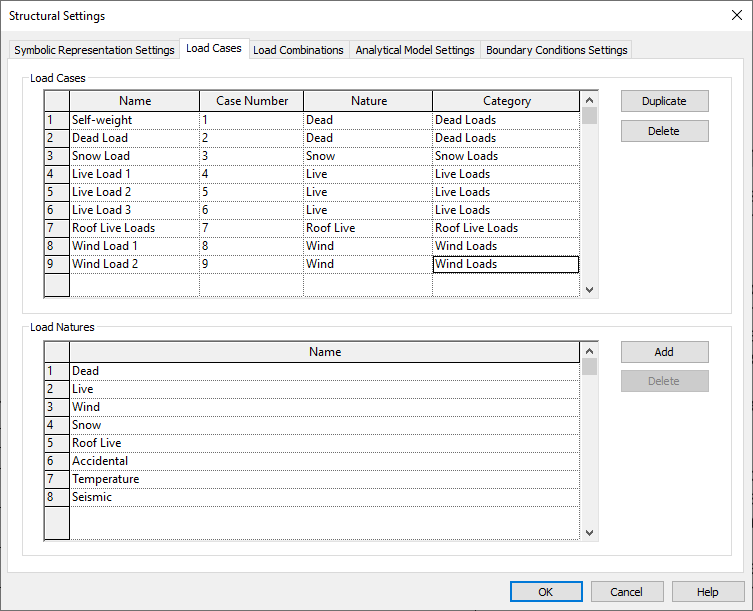Select Wind Loads category cell for Wind Load 2
The image size is (753, 611).
pos(505,264)
